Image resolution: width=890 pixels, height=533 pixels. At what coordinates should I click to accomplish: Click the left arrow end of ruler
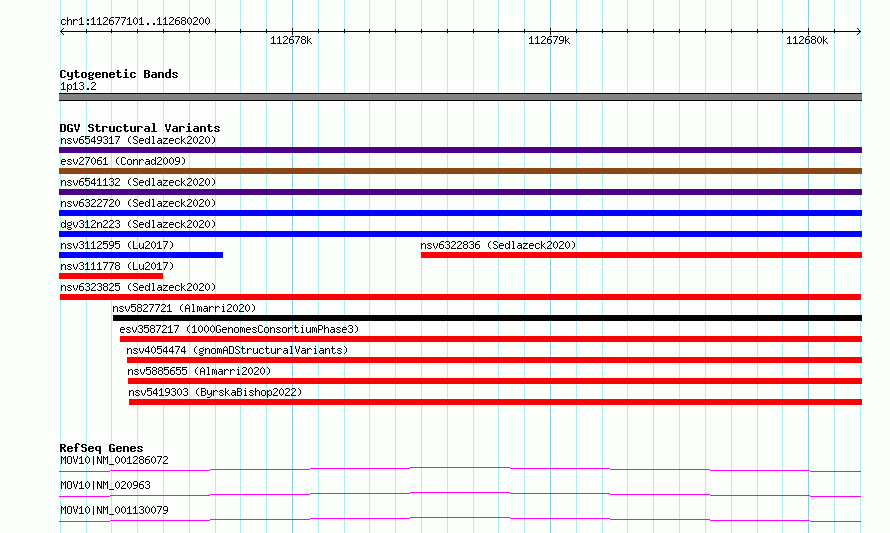coord(62,31)
